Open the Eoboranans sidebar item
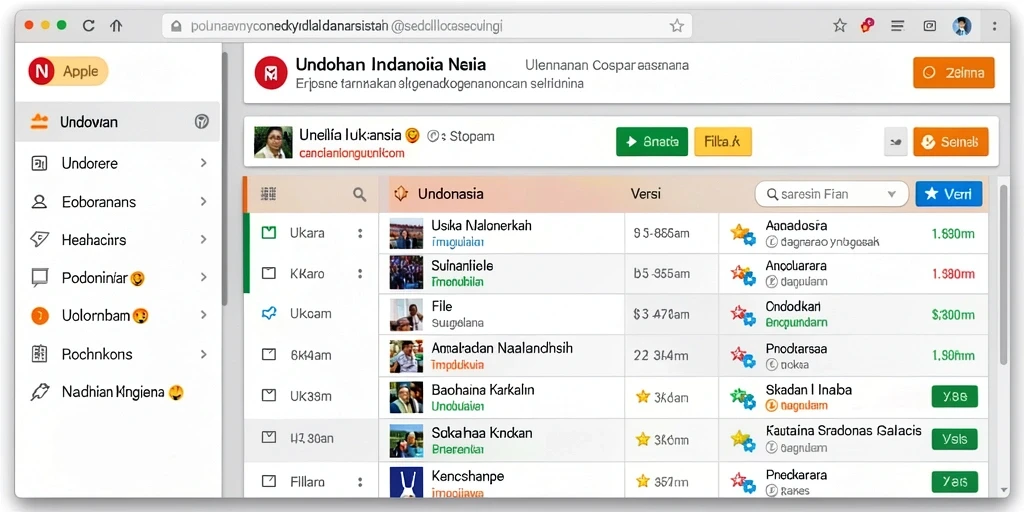This screenshot has width=1024, height=512. click(x=118, y=202)
